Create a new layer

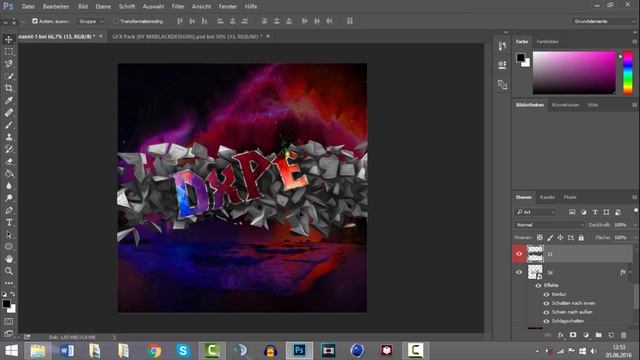click(x=611, y=335)
